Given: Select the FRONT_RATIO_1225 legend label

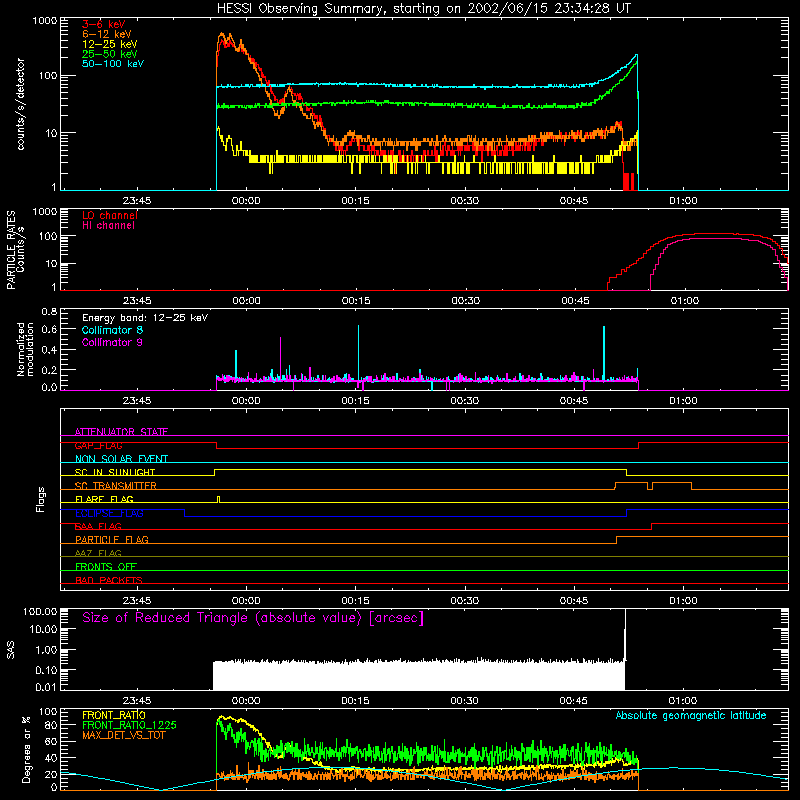Looking at the screenshot, I should [x=129, y=725].
